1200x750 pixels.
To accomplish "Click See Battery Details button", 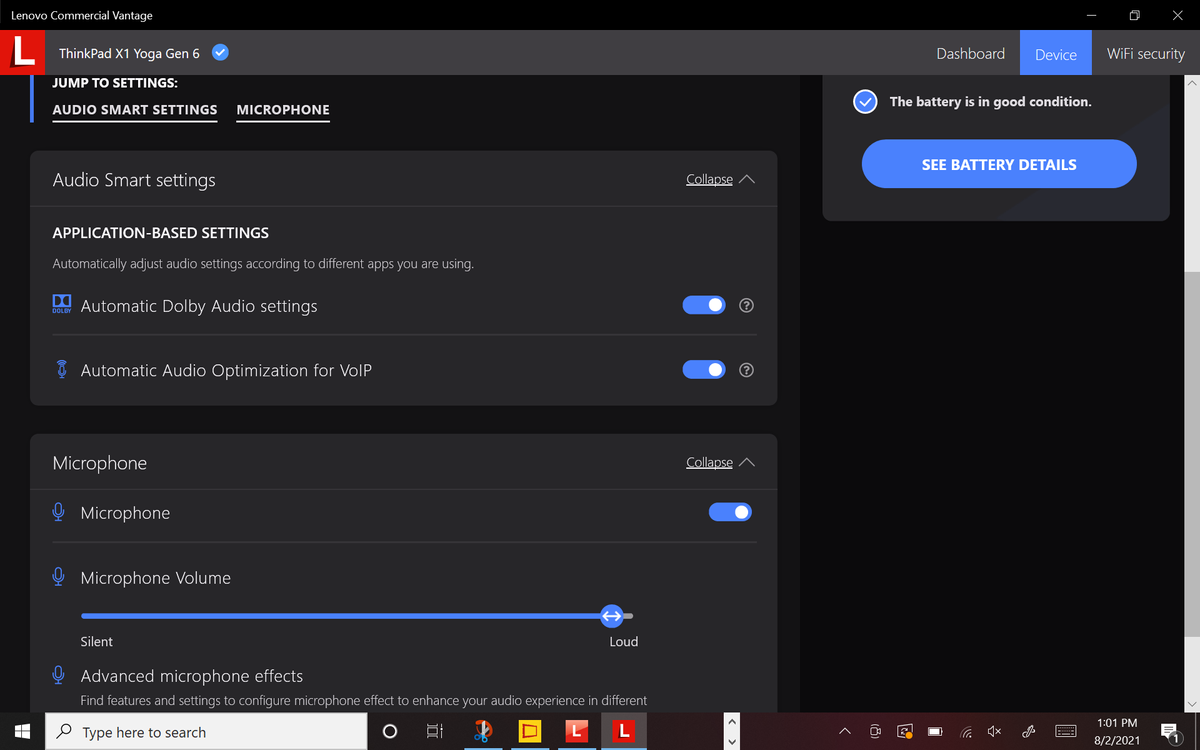I will point(999,164).
